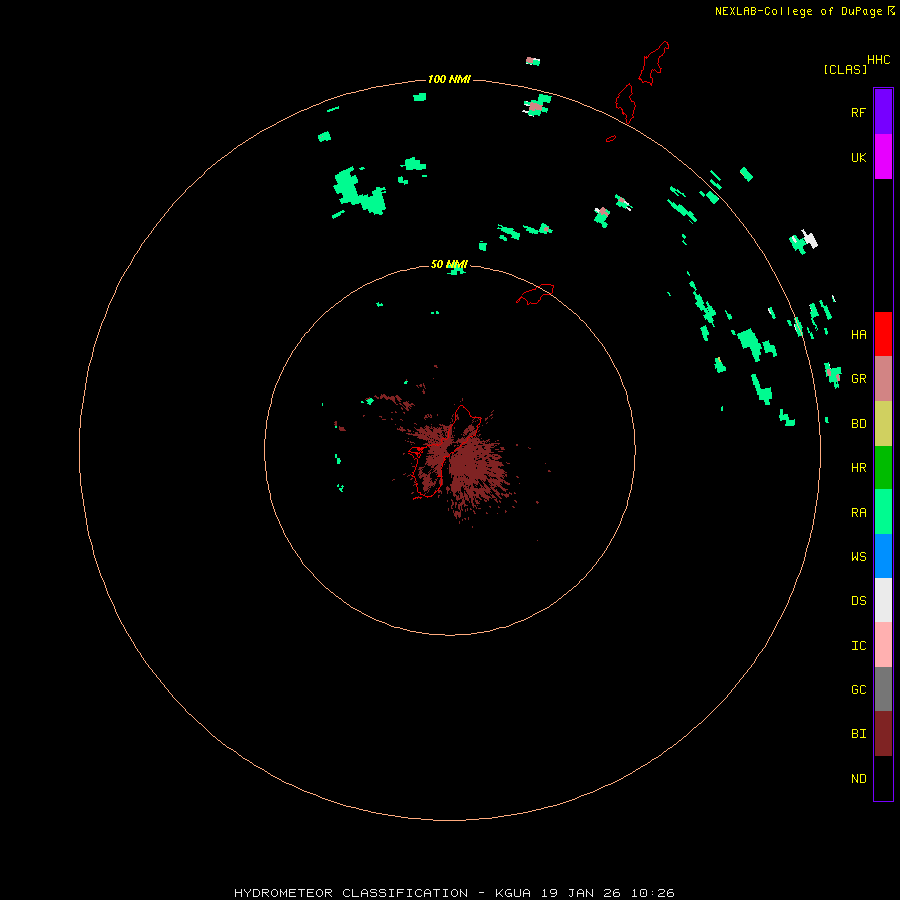Click the RF legend label

(x=858, y=112)
